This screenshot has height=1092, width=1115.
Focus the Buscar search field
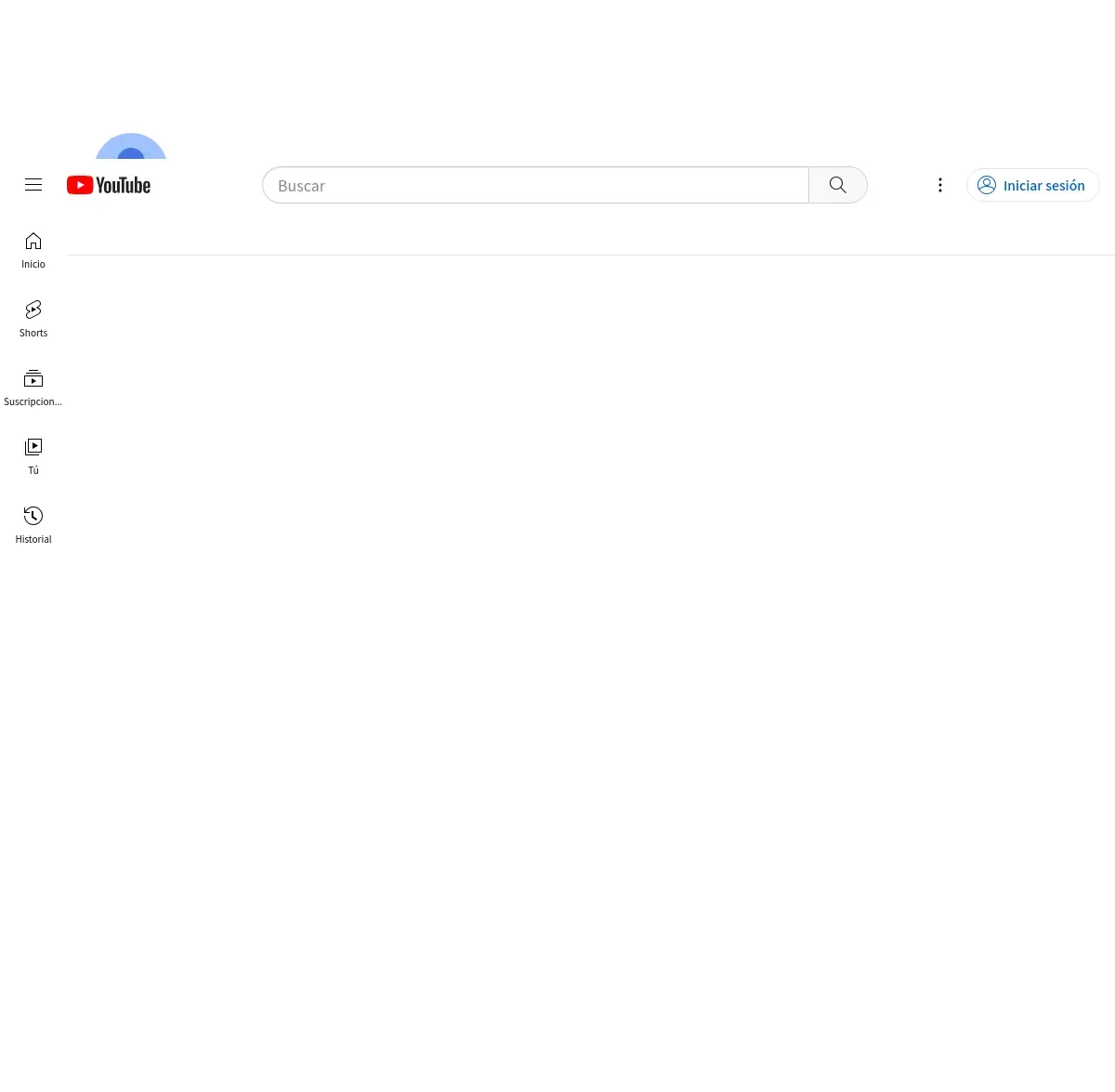pos(536,185)
